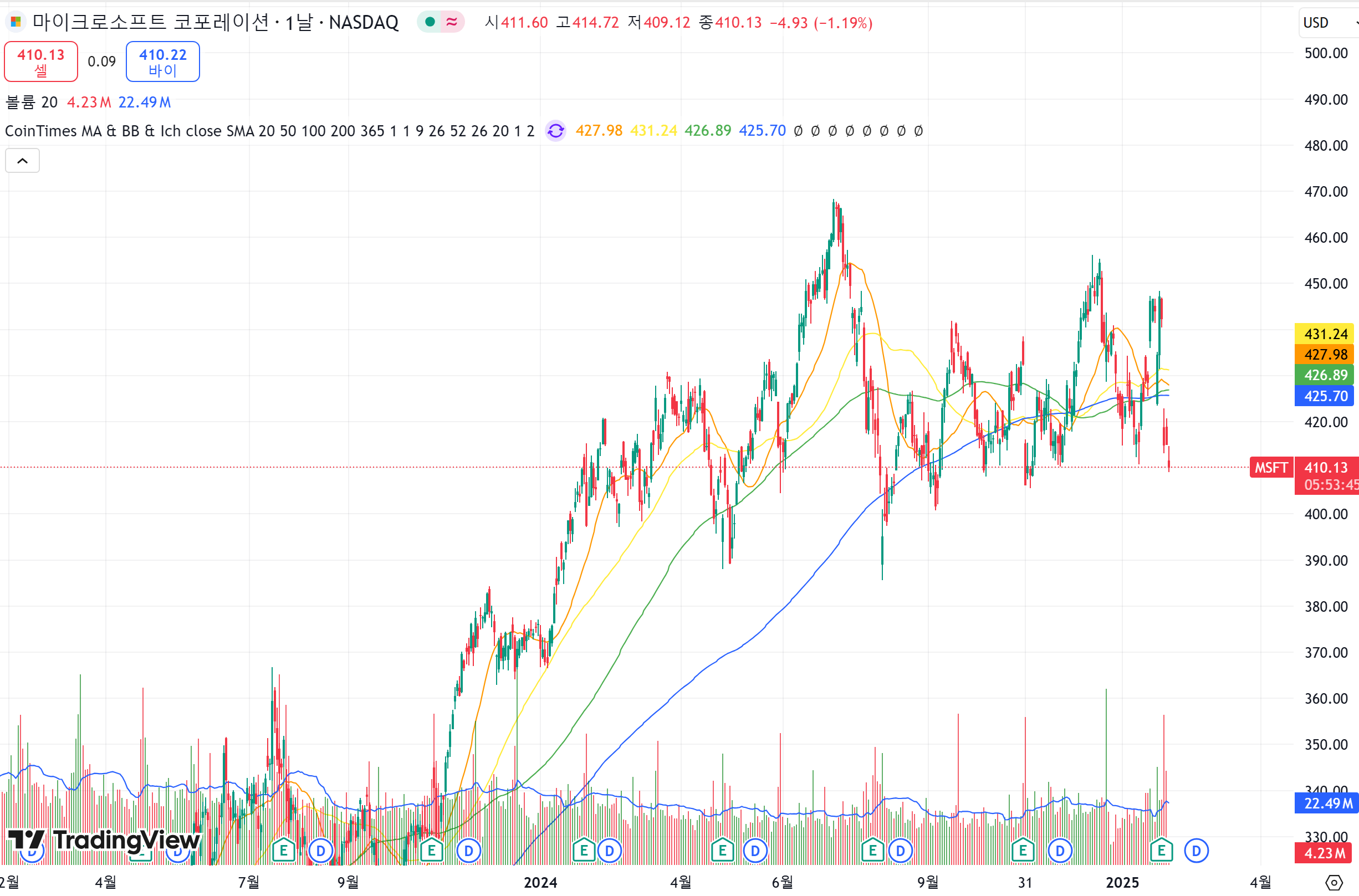Click the pink approximate-data wave indicator
1359x896 pixels.
(452, 22)
